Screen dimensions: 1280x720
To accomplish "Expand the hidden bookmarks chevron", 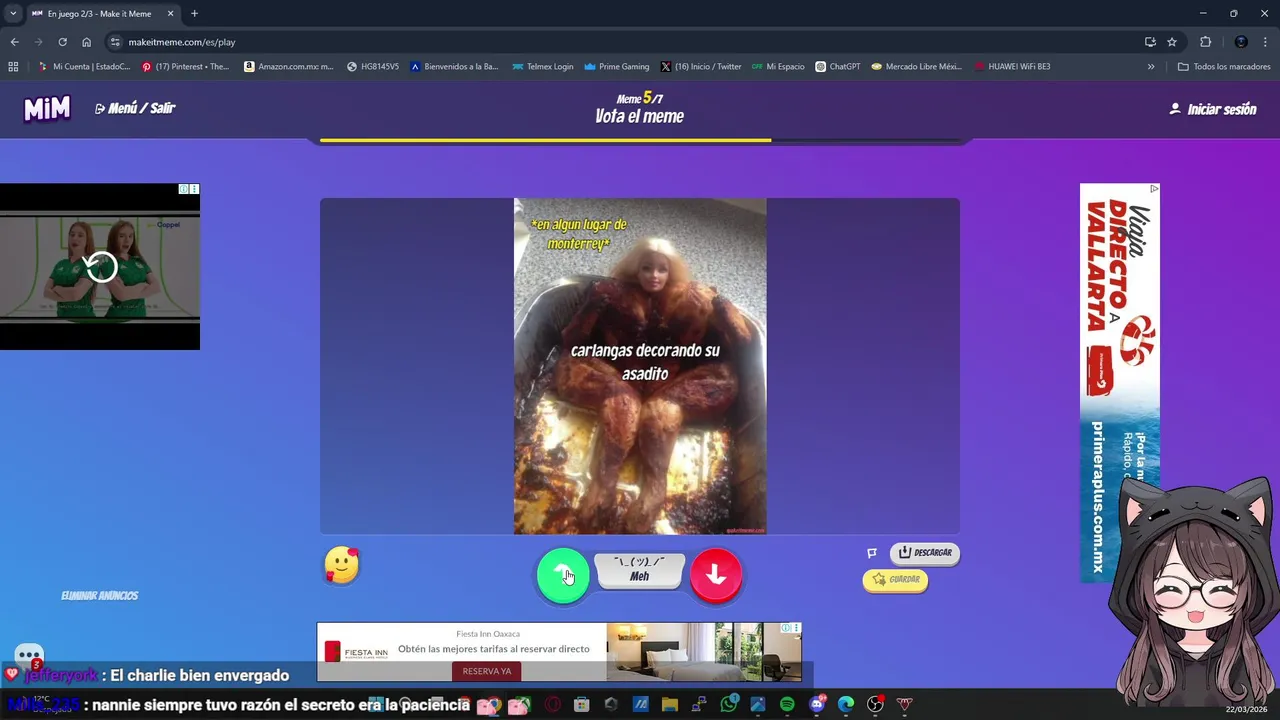I will tap(1151, 67).
